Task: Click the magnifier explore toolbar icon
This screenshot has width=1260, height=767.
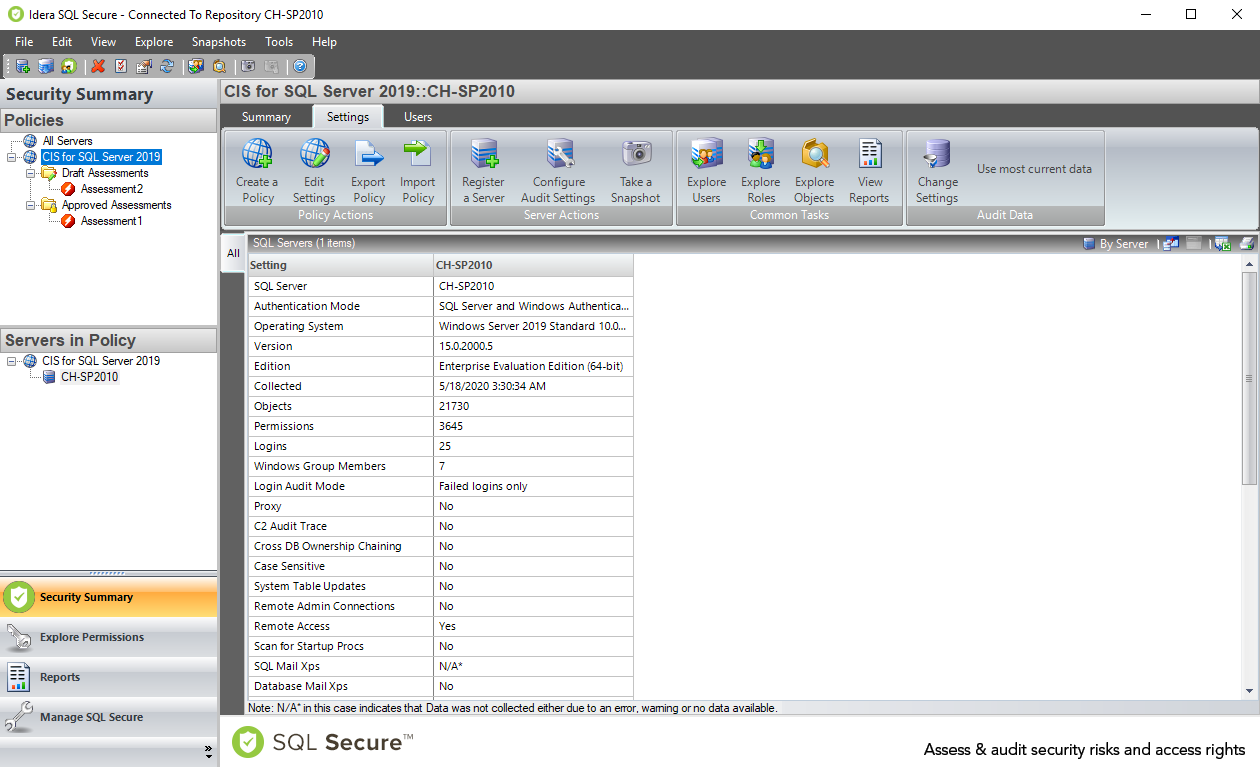Action: pyautogui.click(x=219, y=66)
